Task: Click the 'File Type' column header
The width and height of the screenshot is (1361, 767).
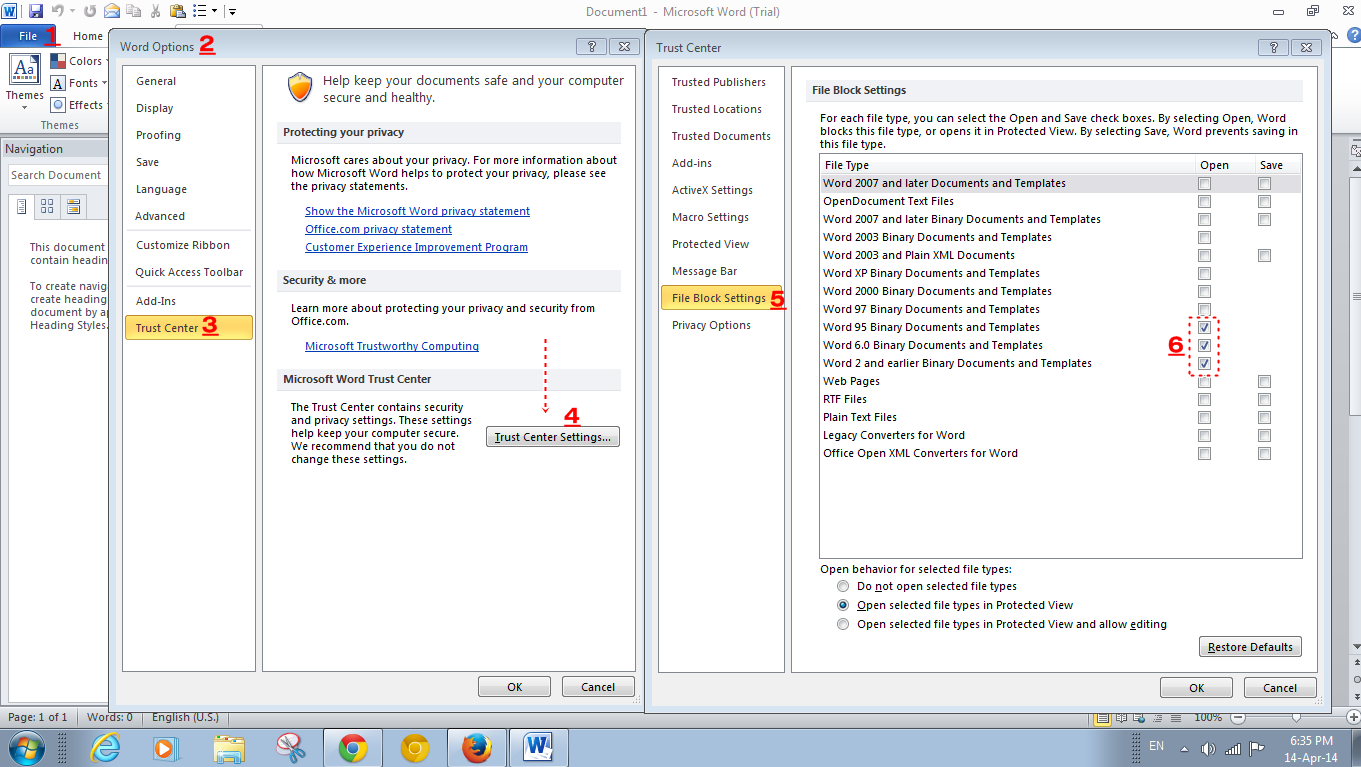Action: tap(1006, 165)
